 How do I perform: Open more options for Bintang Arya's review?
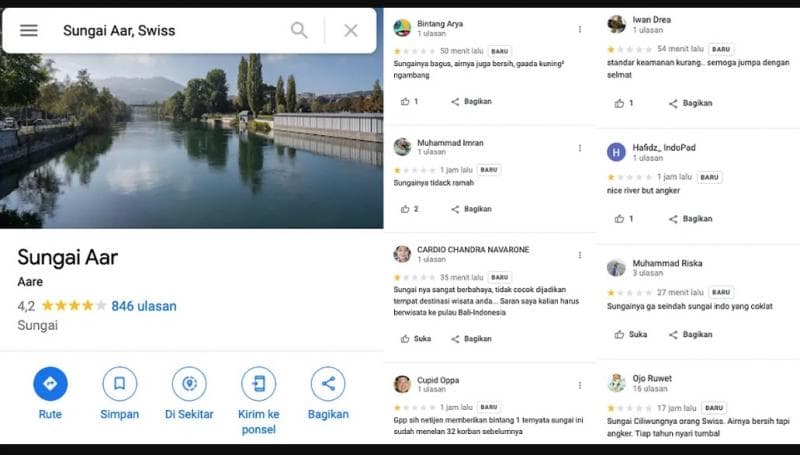(580, 29)
